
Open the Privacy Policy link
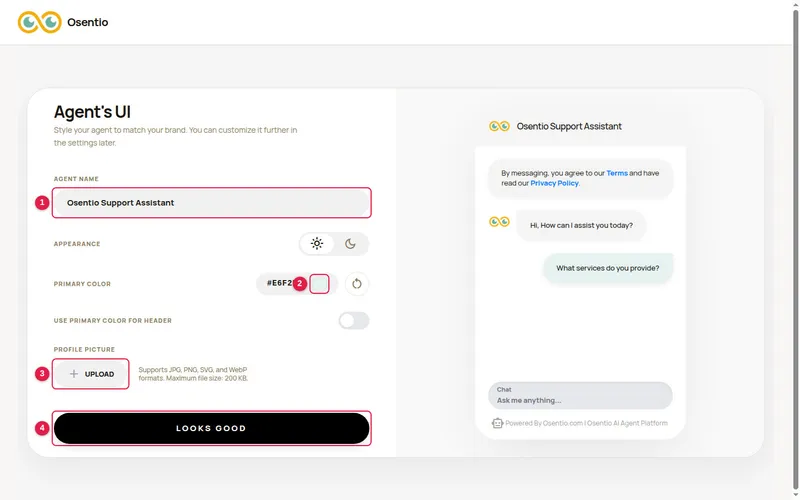click(554, 183)
